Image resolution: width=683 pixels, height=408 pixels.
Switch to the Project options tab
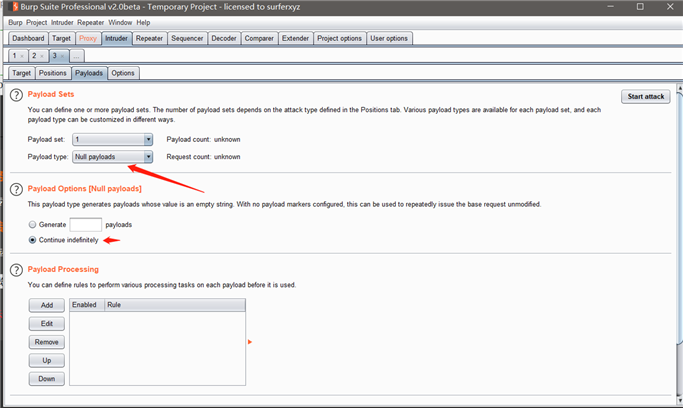(339, 38)
